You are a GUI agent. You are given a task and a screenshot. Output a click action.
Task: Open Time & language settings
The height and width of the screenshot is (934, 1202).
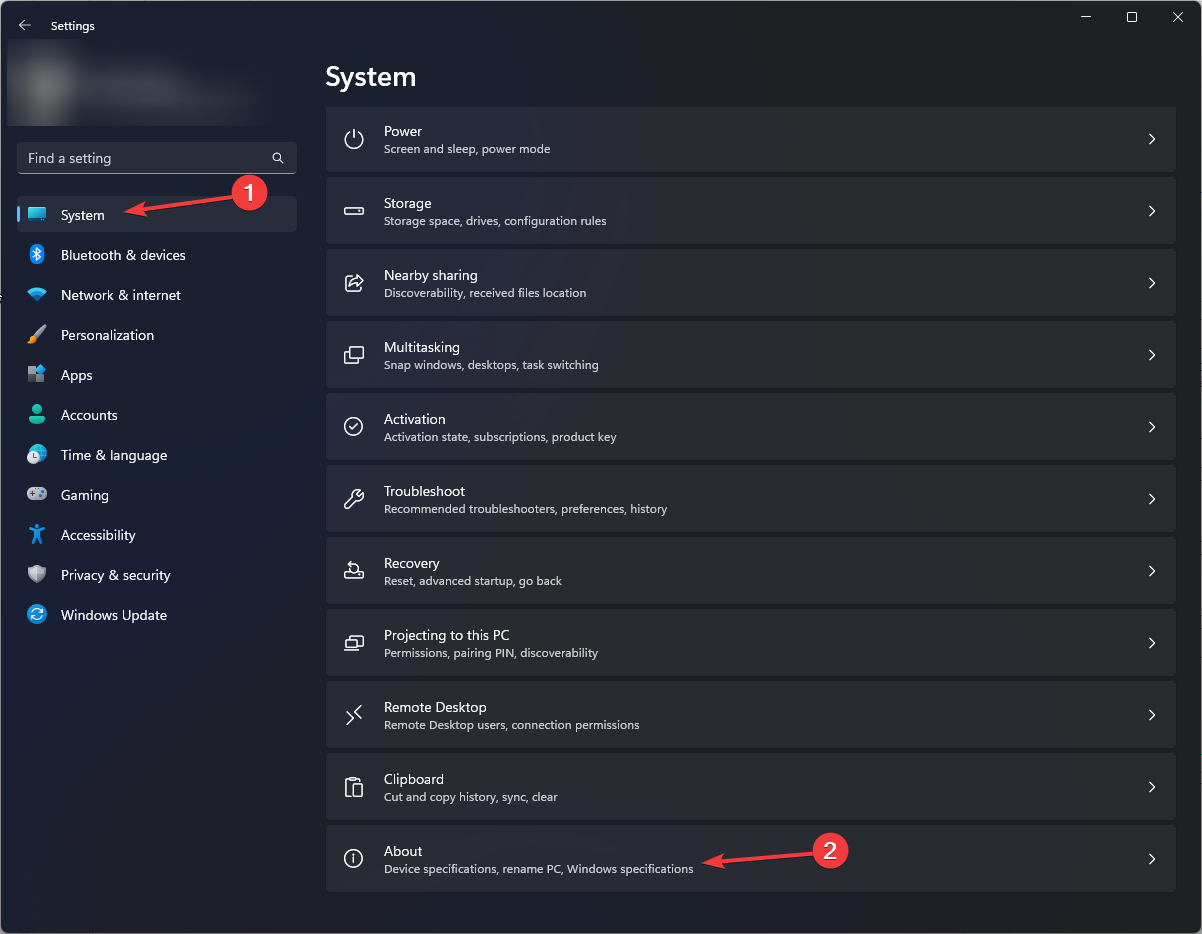(157, 455)
